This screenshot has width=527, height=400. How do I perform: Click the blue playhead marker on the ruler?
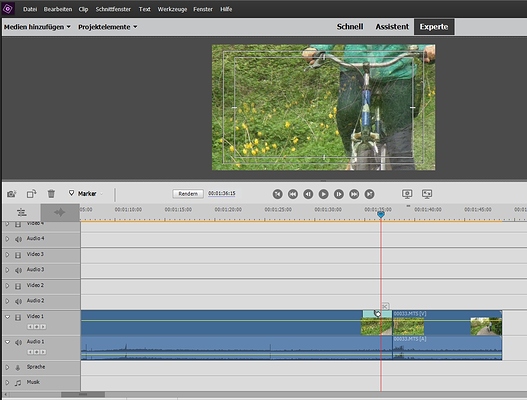click(380, 214)
